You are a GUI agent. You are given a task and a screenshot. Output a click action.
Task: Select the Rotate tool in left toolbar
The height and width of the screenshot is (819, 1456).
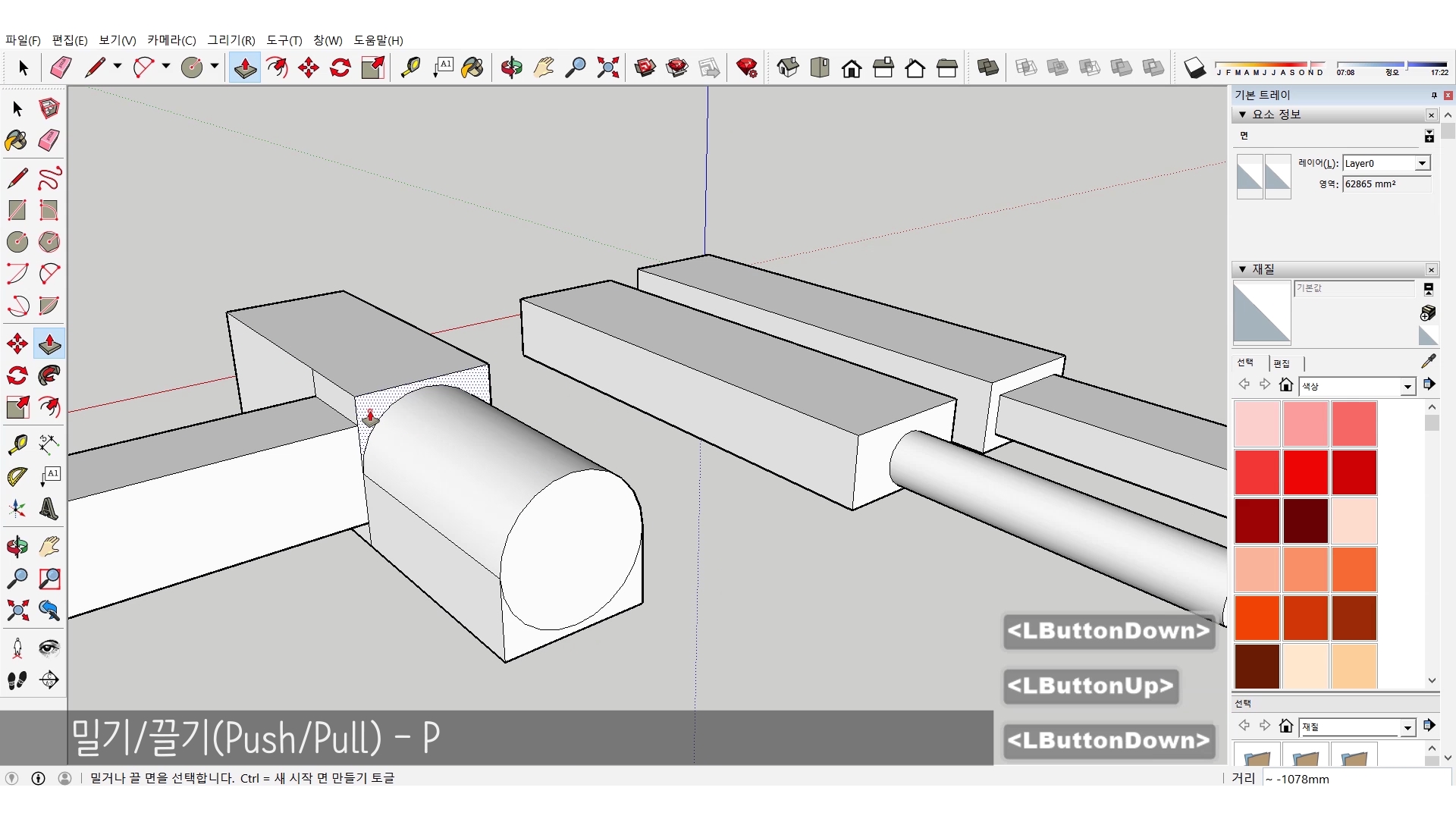tap(17, 375)
